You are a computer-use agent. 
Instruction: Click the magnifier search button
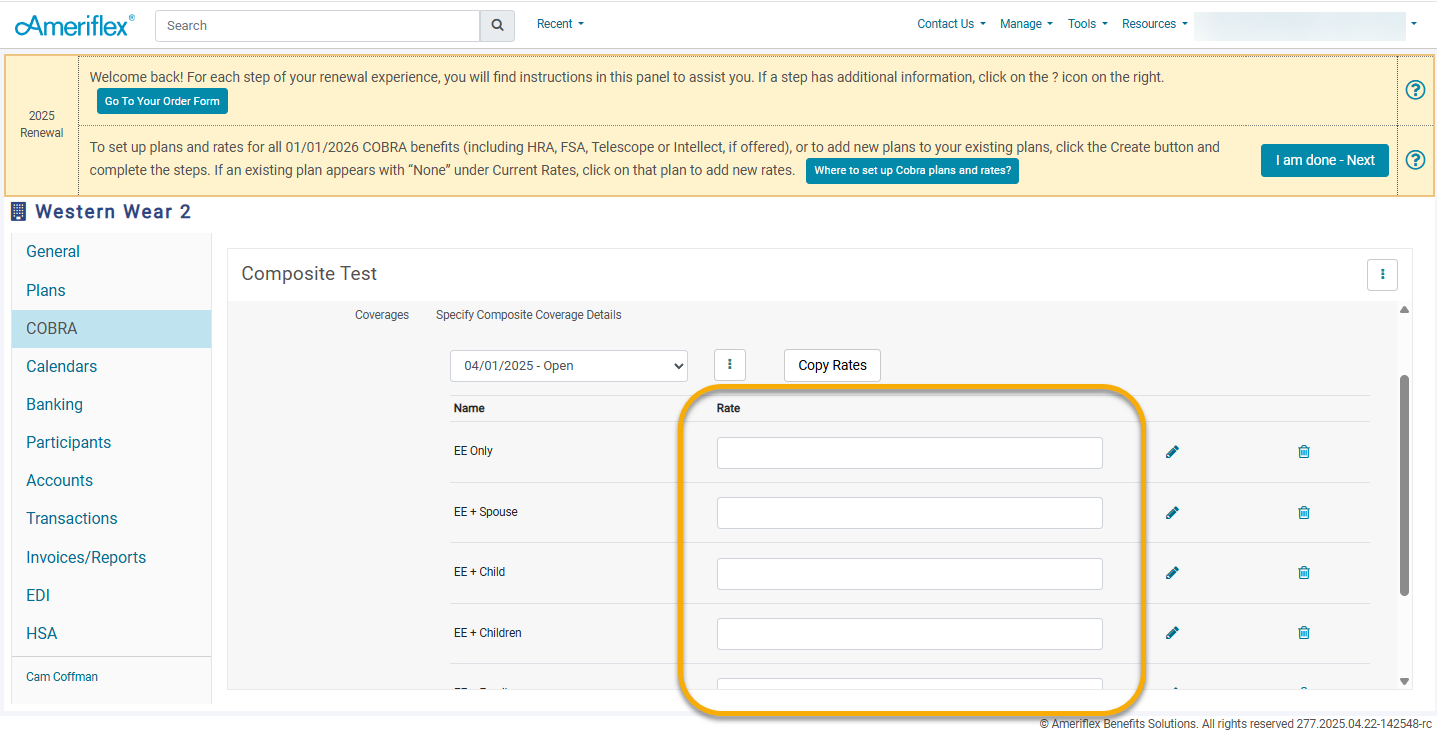tap(497, 25)
